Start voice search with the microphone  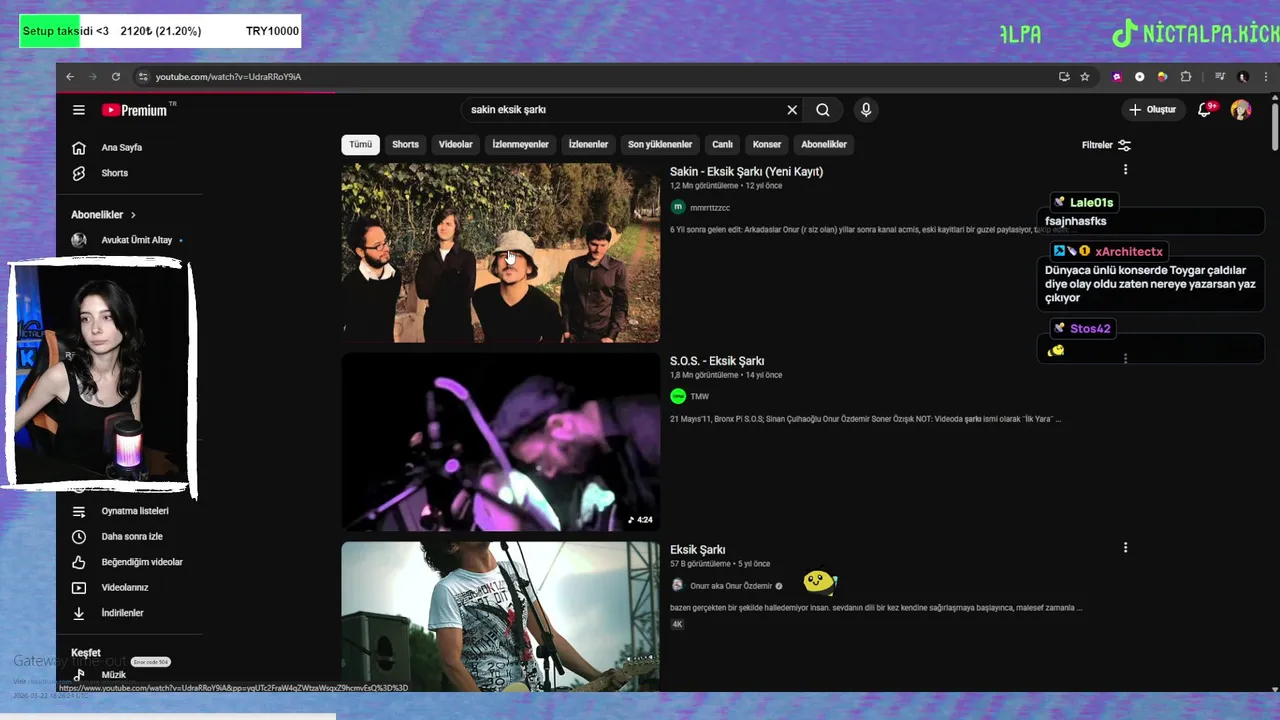866,110
